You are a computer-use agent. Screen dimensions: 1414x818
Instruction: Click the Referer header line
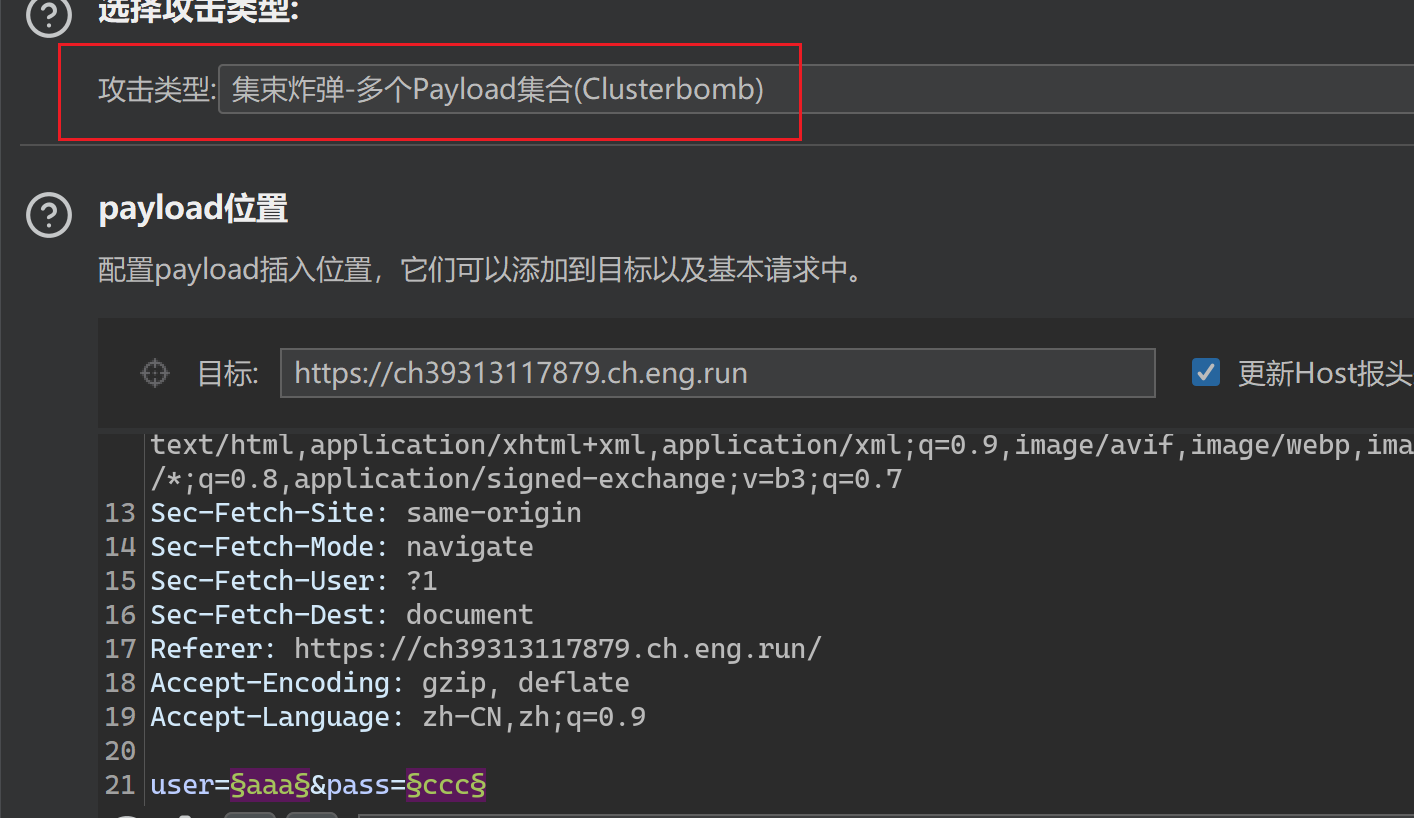486,649
